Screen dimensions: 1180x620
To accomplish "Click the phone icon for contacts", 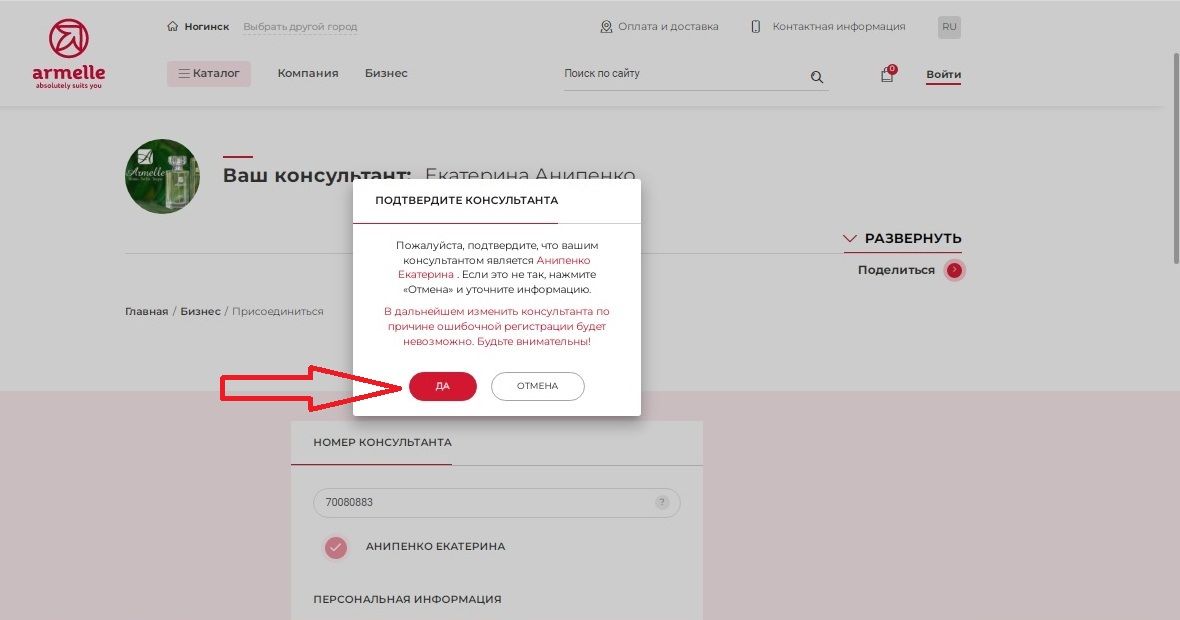I will [756, 27].
